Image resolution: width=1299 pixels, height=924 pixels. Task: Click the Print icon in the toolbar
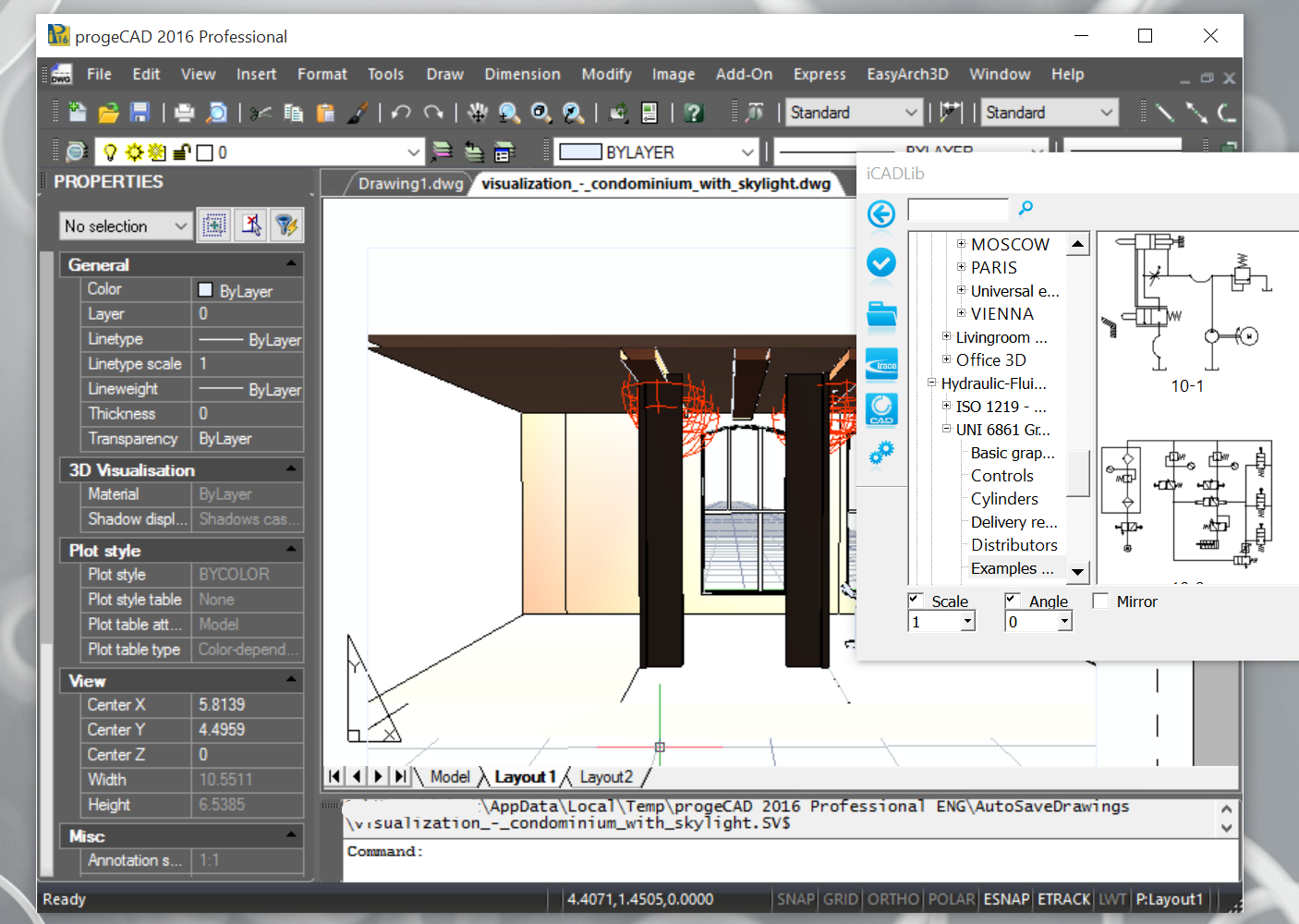point(184,112)
